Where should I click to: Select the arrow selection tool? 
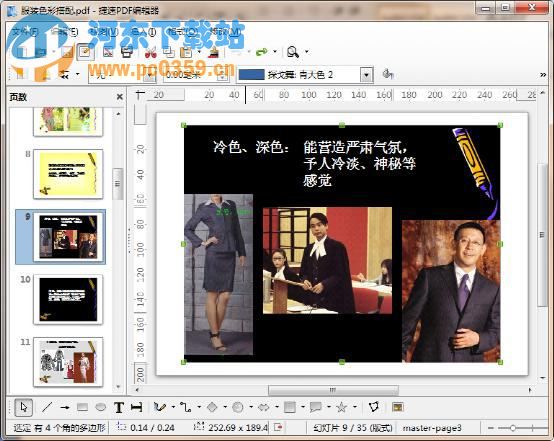click(24, 407)
